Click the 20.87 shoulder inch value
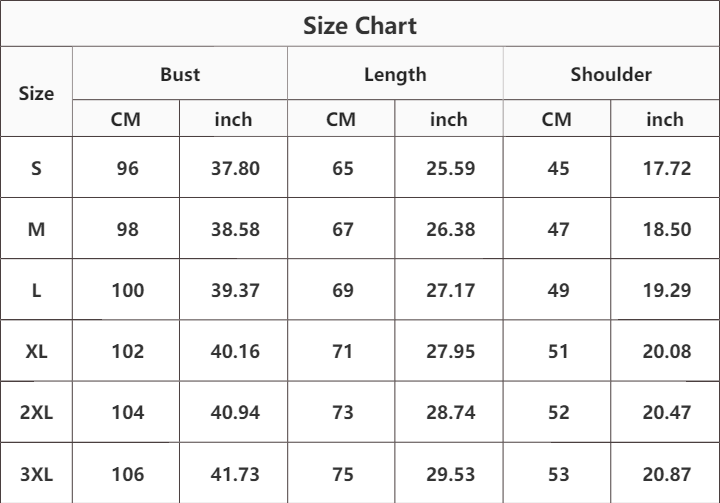Screen dimensions: 720x503 tap(666, 474)
